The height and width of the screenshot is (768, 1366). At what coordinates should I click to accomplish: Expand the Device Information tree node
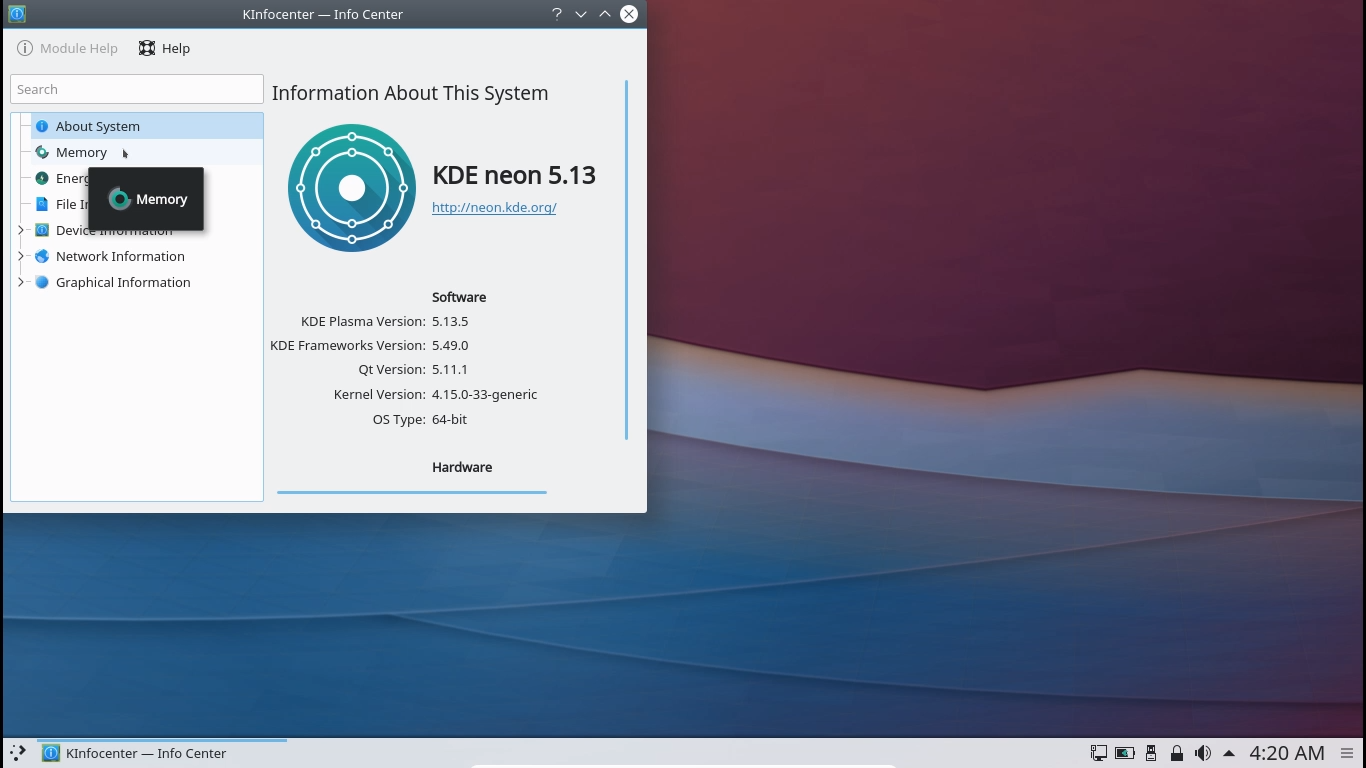(21, 230)
